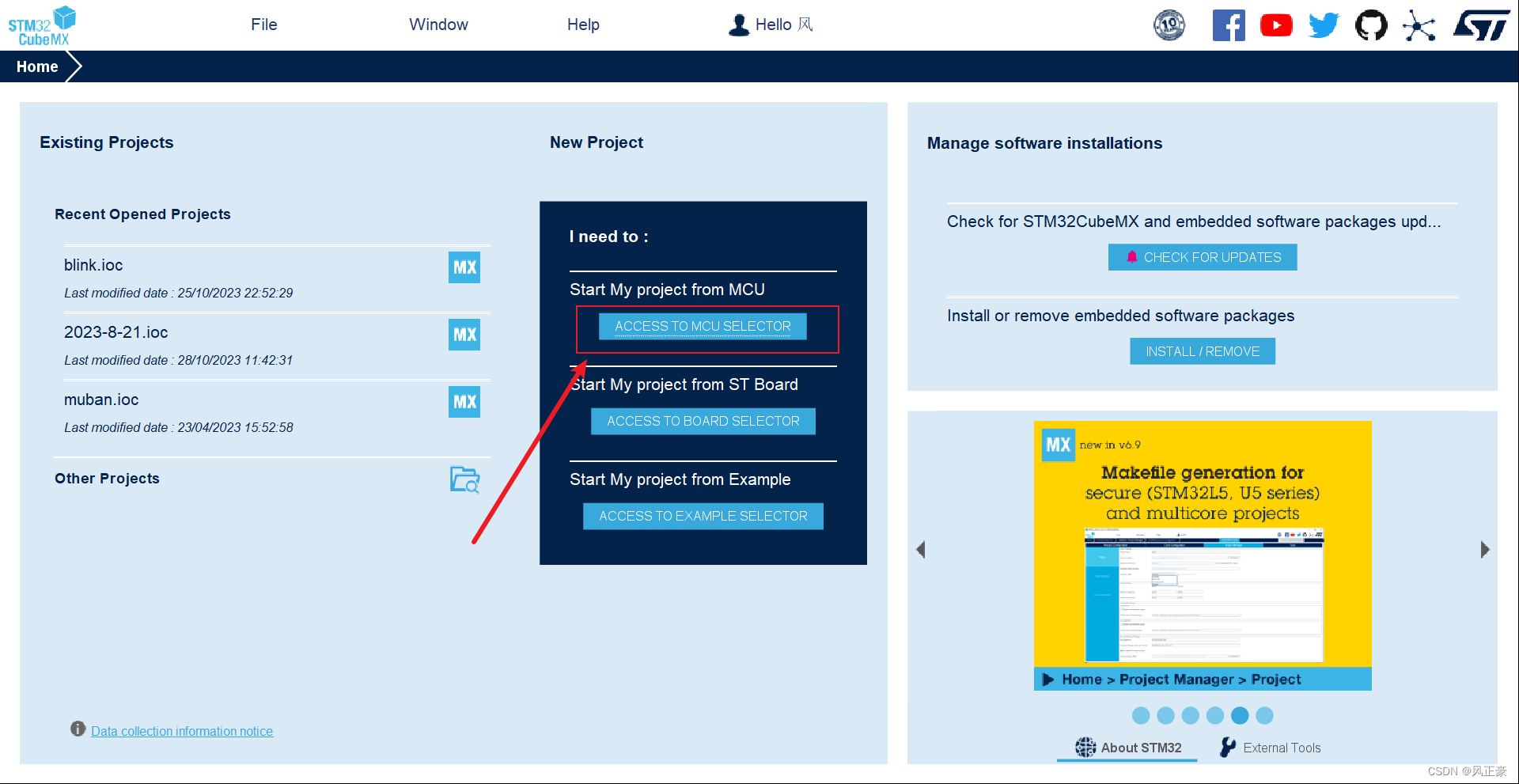This screenshot has width=1519, height=784.
Task: Click Access to Board Selector button
Action: pyautogui.click(x=703, y=421)
